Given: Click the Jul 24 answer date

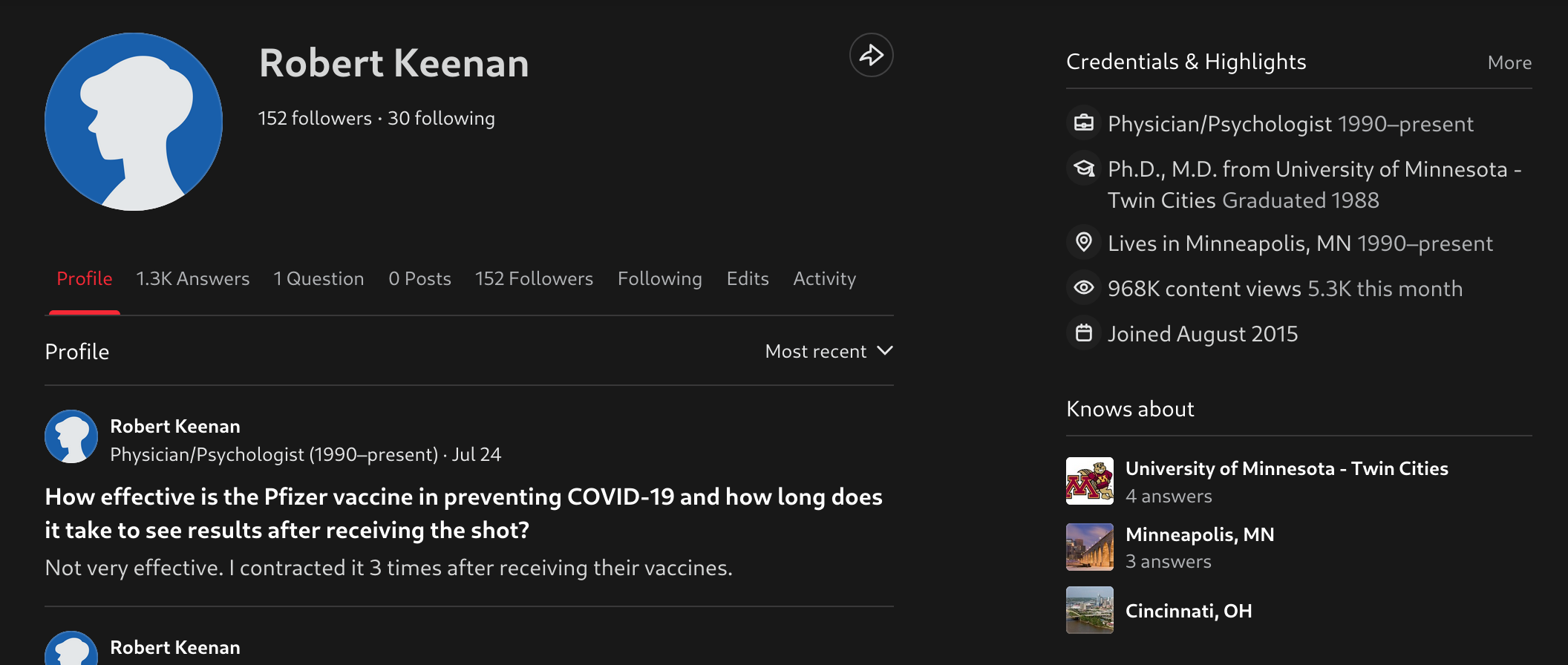Looking at the screenshot, I should pyautogui.click(x=477, y=454).
